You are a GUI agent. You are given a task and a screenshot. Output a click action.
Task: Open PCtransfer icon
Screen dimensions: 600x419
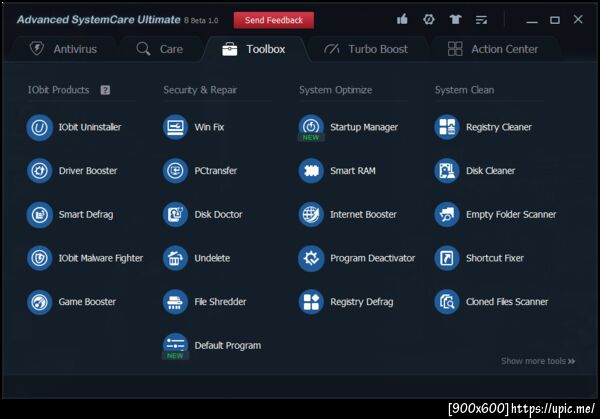(x=175, y=171)
